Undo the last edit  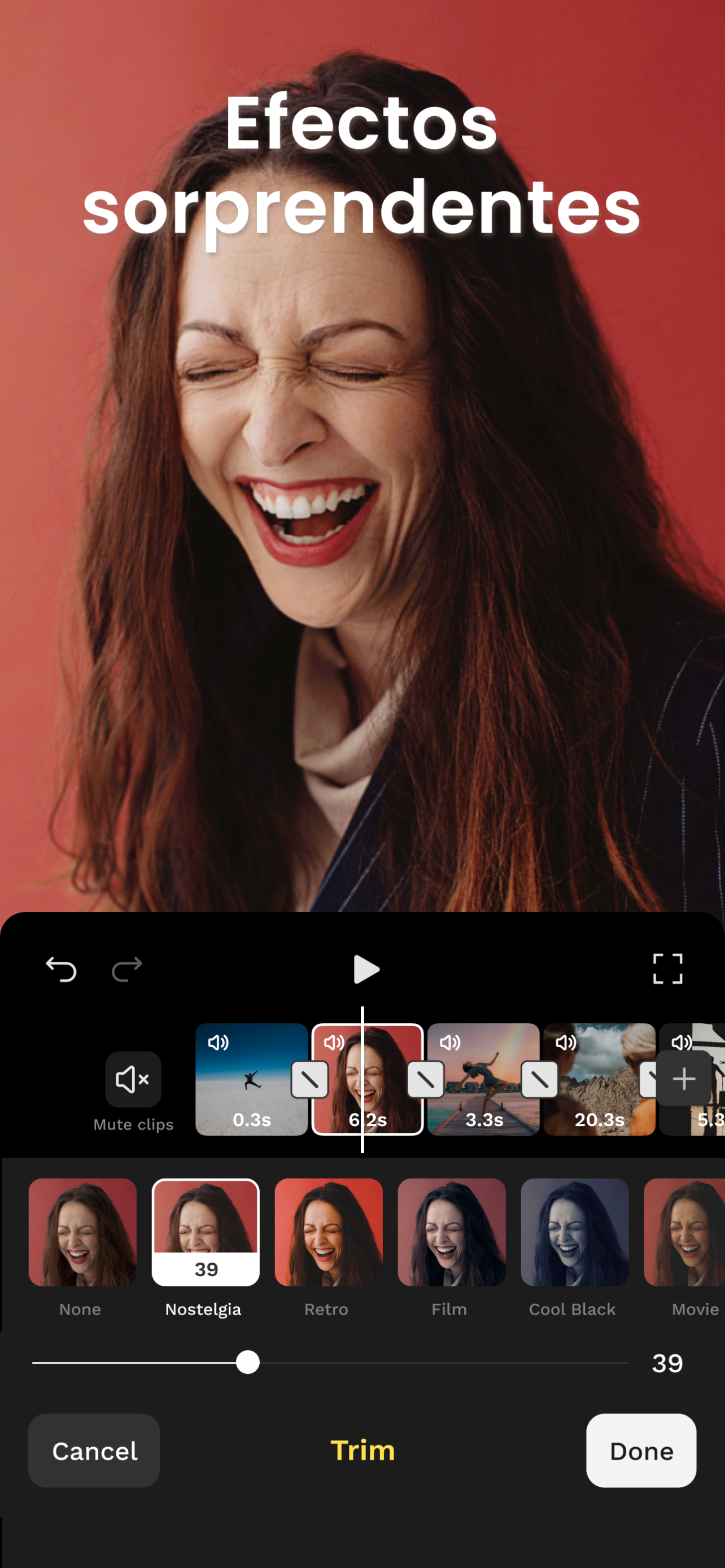(62, 969)
